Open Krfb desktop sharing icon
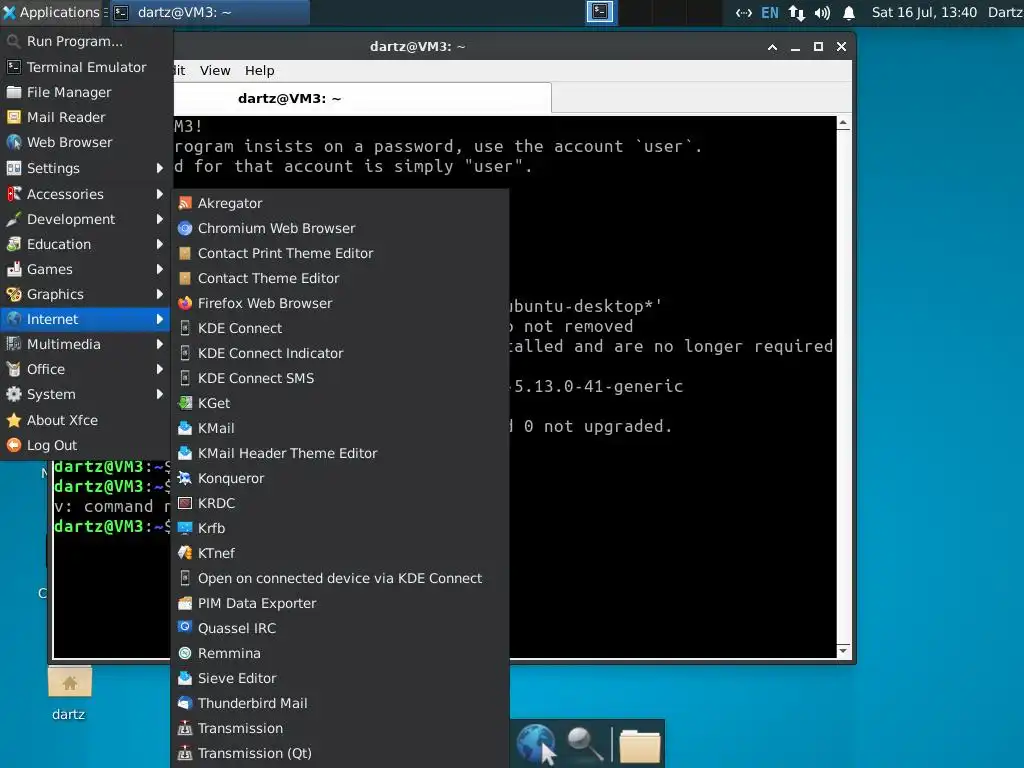The width and height of the screenshot is (1024, 768). [185, 528]
